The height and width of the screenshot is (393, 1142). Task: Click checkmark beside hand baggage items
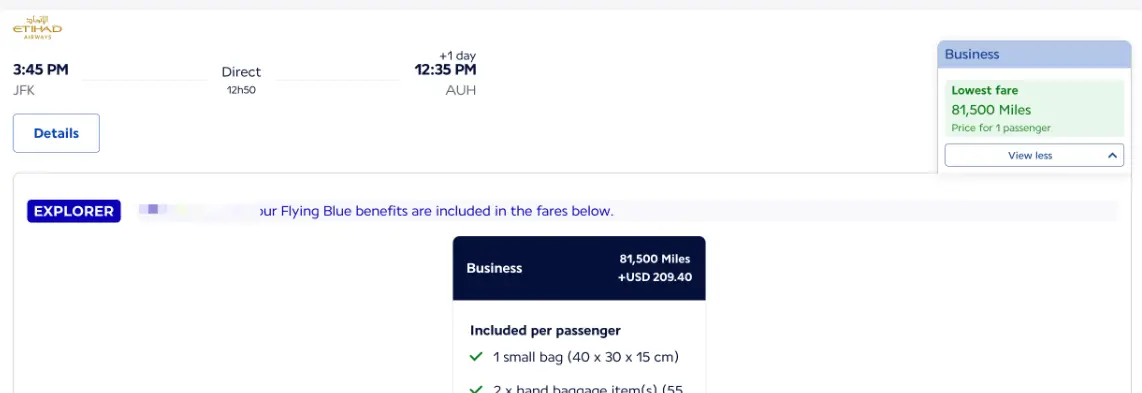pyautogui.click(x=476, y=389)
